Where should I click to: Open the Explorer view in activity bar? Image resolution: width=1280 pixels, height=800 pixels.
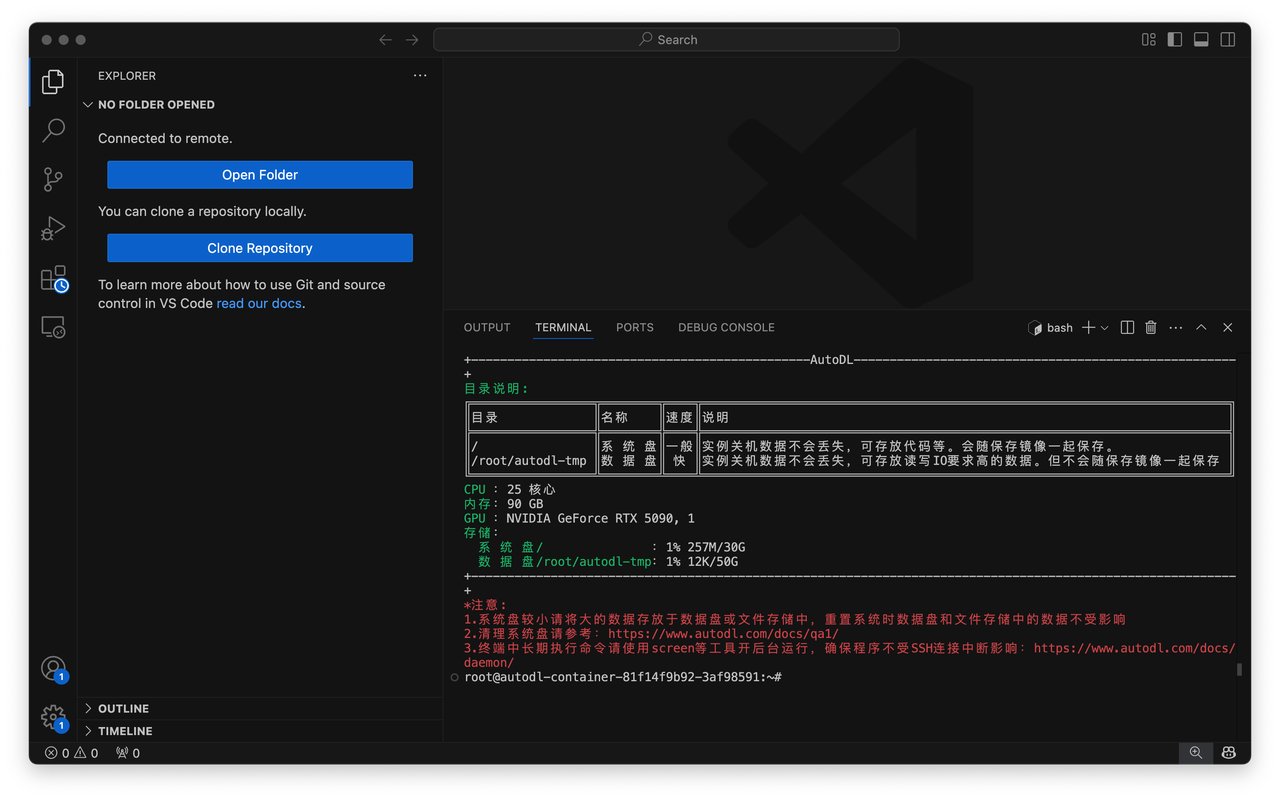pos(53,81)
